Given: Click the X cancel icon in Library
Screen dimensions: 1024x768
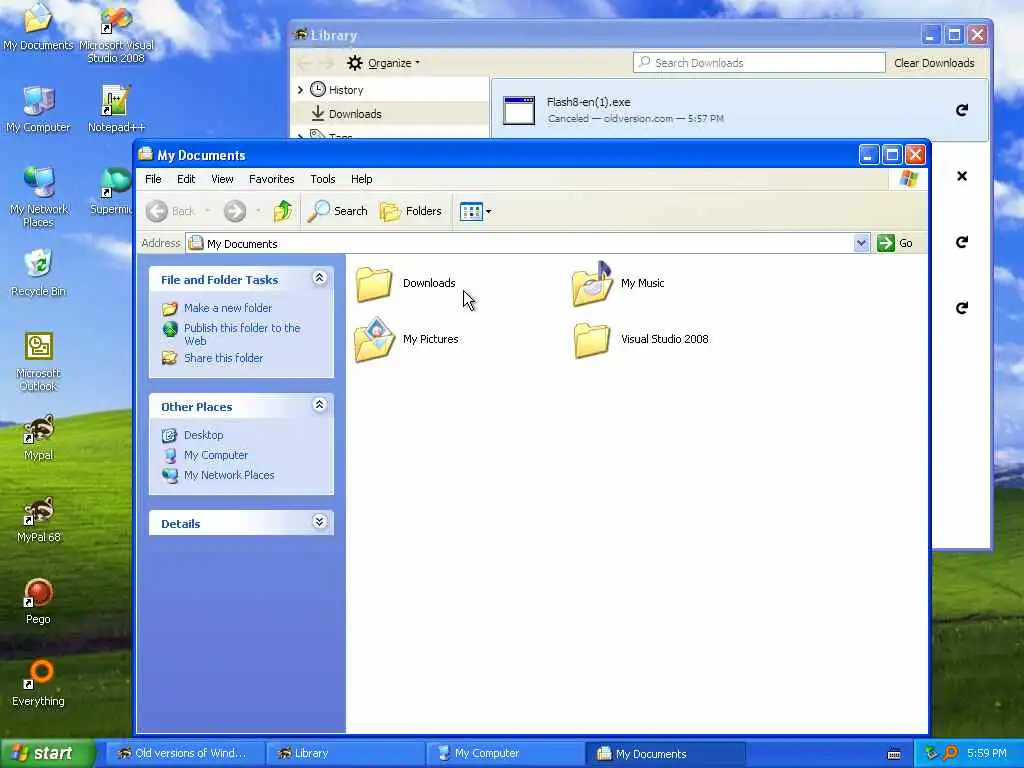Looking at the screenshot, I should (961, 176).
